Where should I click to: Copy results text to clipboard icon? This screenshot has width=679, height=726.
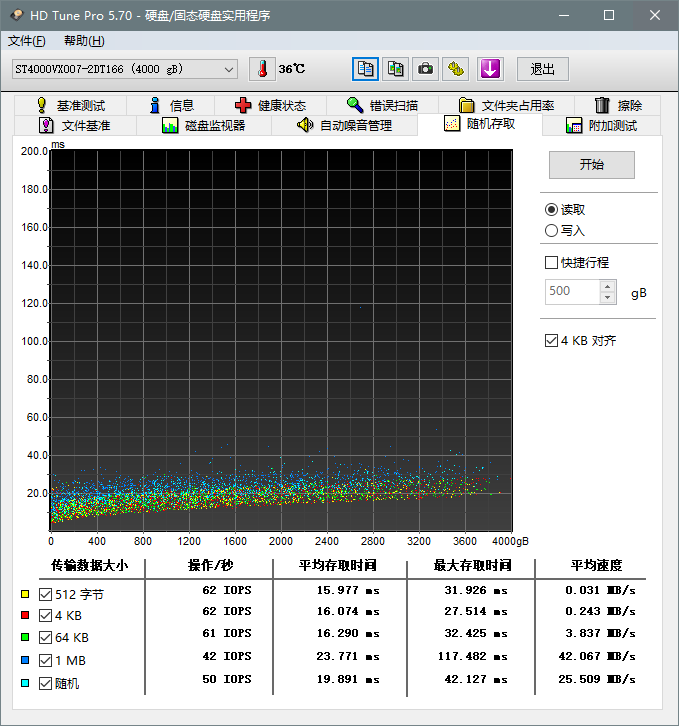point(365,69)
